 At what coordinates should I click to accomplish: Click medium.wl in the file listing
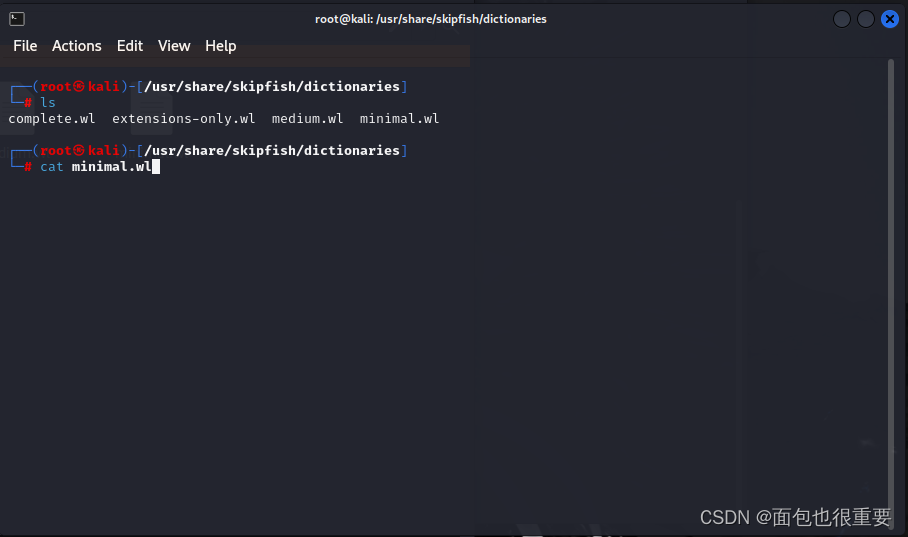tap(307, 119)
